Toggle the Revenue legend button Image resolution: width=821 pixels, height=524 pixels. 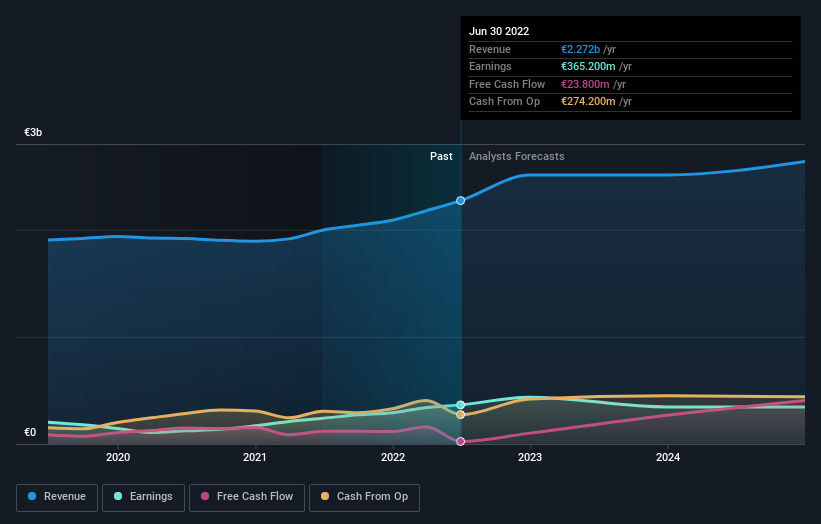pyautogui.click(x=57, y=497)
